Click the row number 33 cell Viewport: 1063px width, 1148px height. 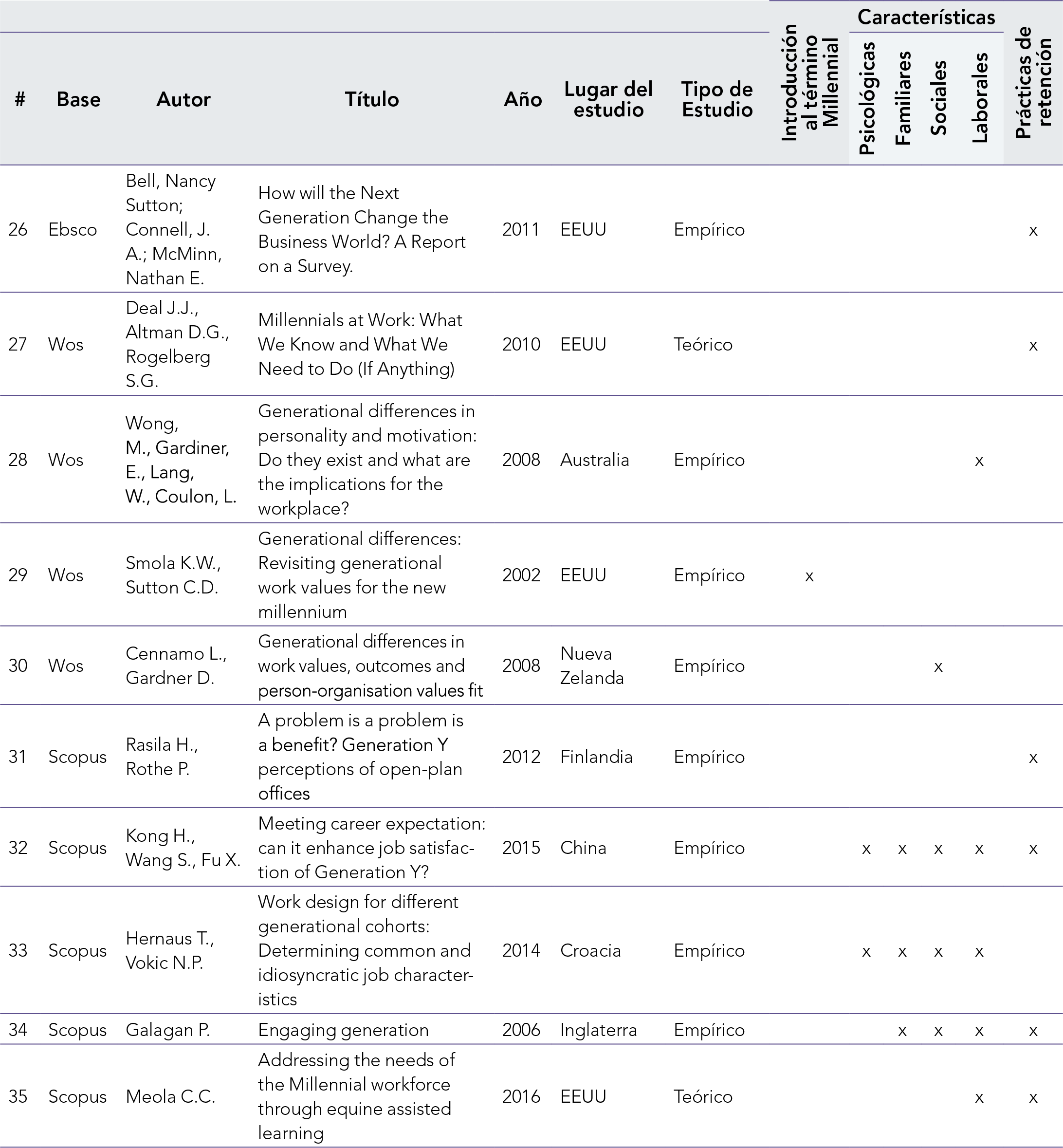18,950
